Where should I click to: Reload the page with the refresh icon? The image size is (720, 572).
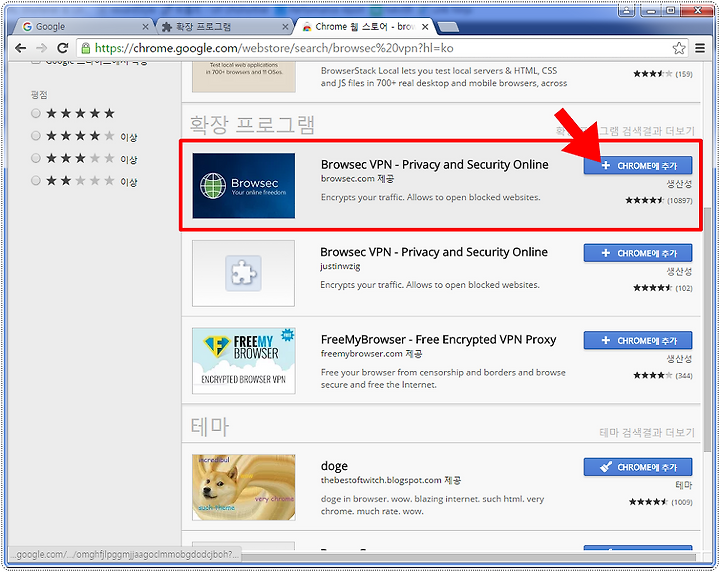click(x=62, y=48)
